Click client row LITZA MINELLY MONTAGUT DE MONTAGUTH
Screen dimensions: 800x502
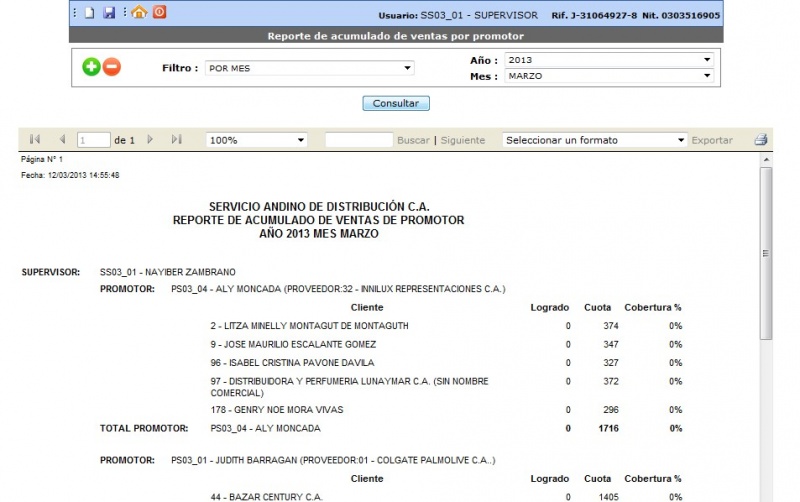309,326
